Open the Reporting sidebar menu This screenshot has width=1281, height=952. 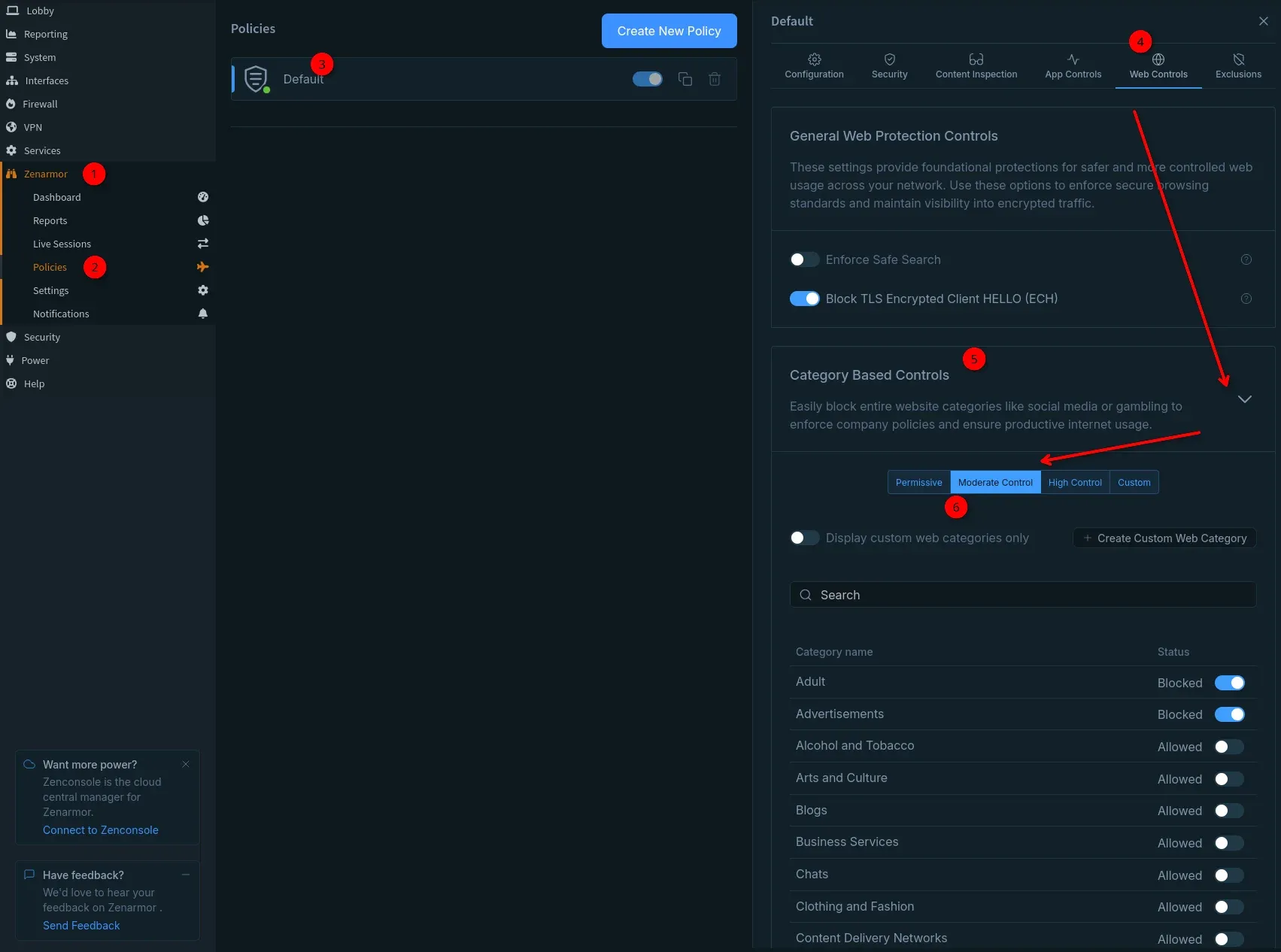pyautogui.click(x=45, y=34)
